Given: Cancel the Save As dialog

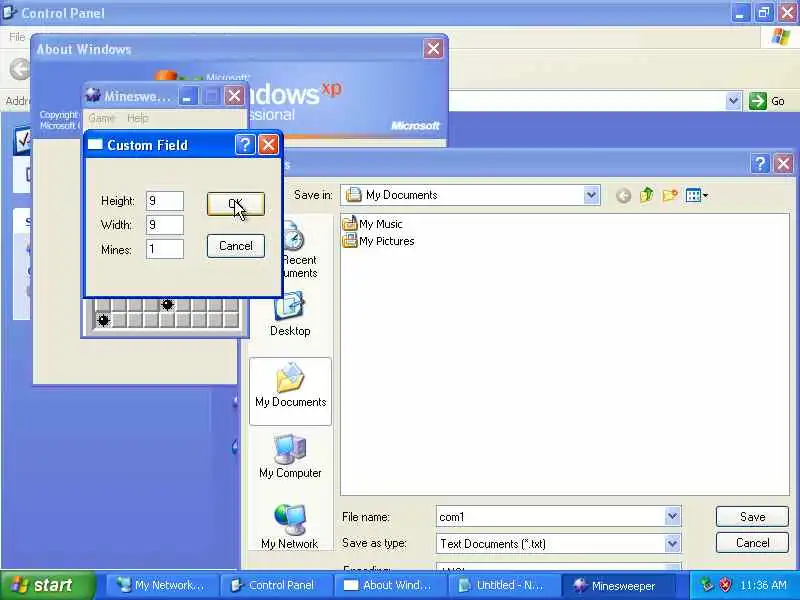Looking at the screenshot, I should tap(752, 543).
